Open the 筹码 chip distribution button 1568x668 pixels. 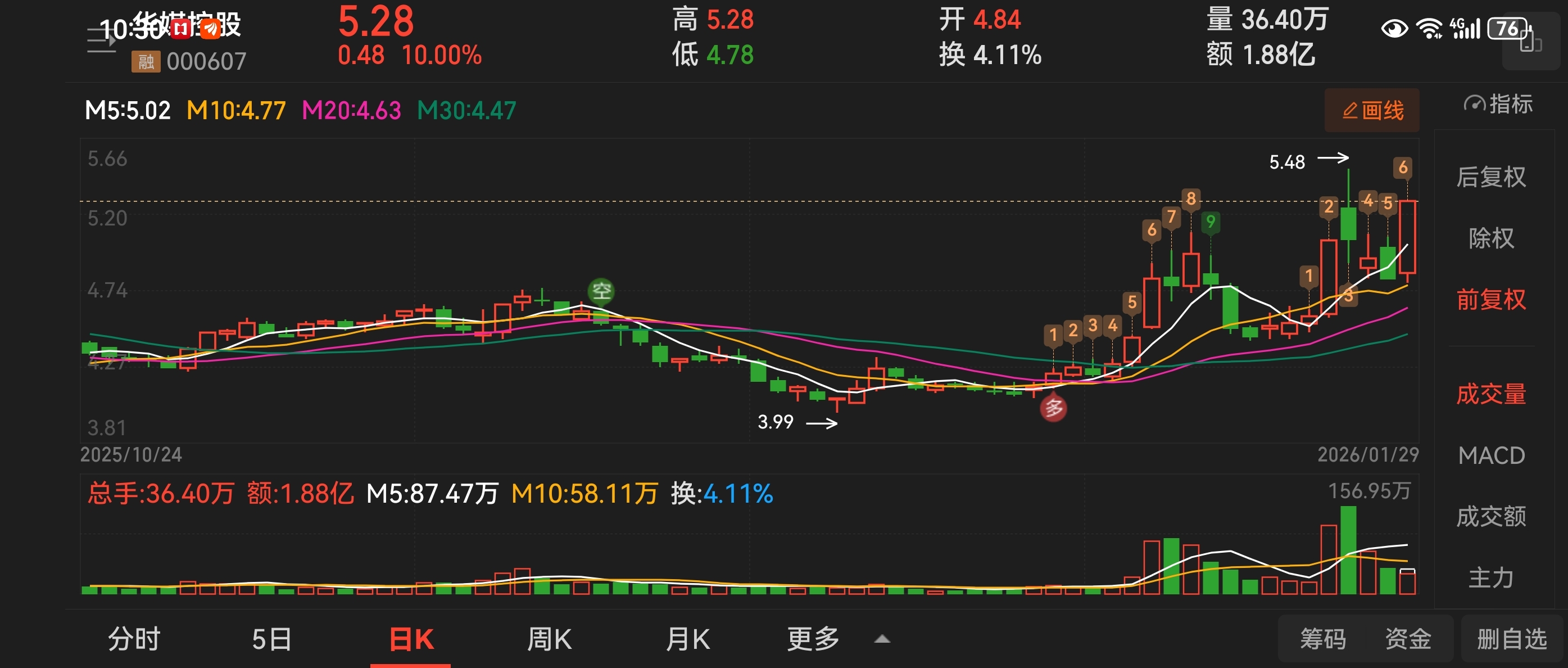coord(1323,639)
